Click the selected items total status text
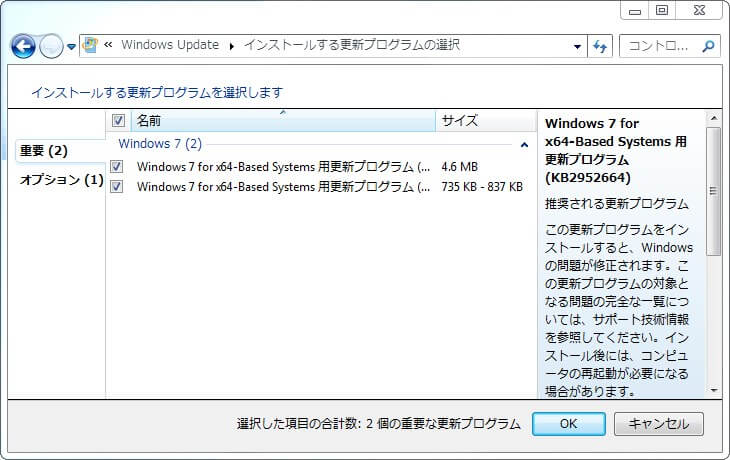Viewport: 730px width, 460px height. point(379,424)
